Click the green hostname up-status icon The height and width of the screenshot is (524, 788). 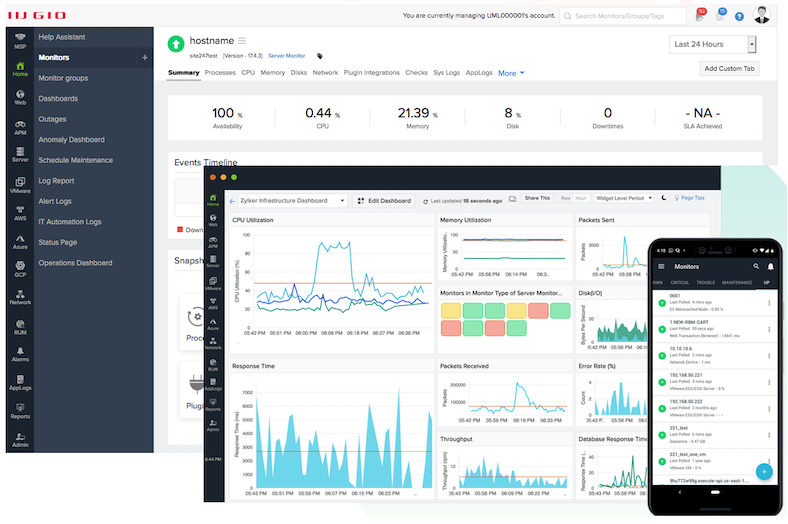pos(176,44)
